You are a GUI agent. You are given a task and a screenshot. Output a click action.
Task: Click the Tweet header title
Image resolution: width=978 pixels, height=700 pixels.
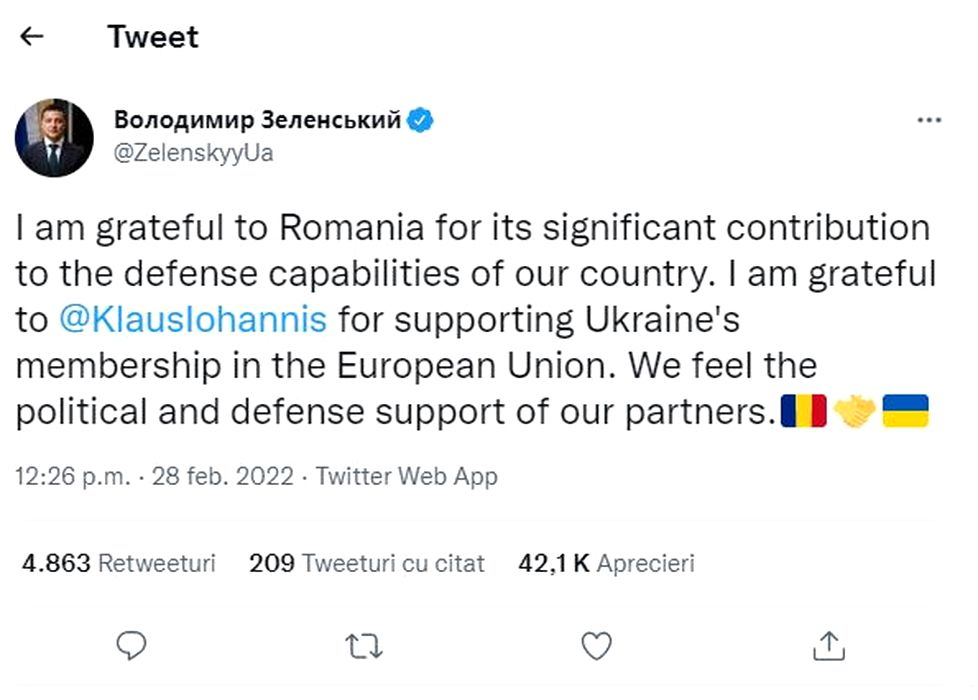tap(153, 37)
